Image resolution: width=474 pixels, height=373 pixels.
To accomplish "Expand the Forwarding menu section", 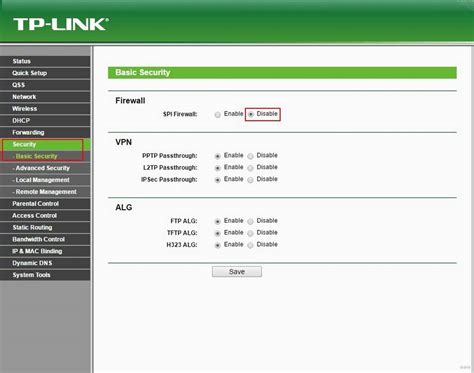I will (x=45, y=132).
